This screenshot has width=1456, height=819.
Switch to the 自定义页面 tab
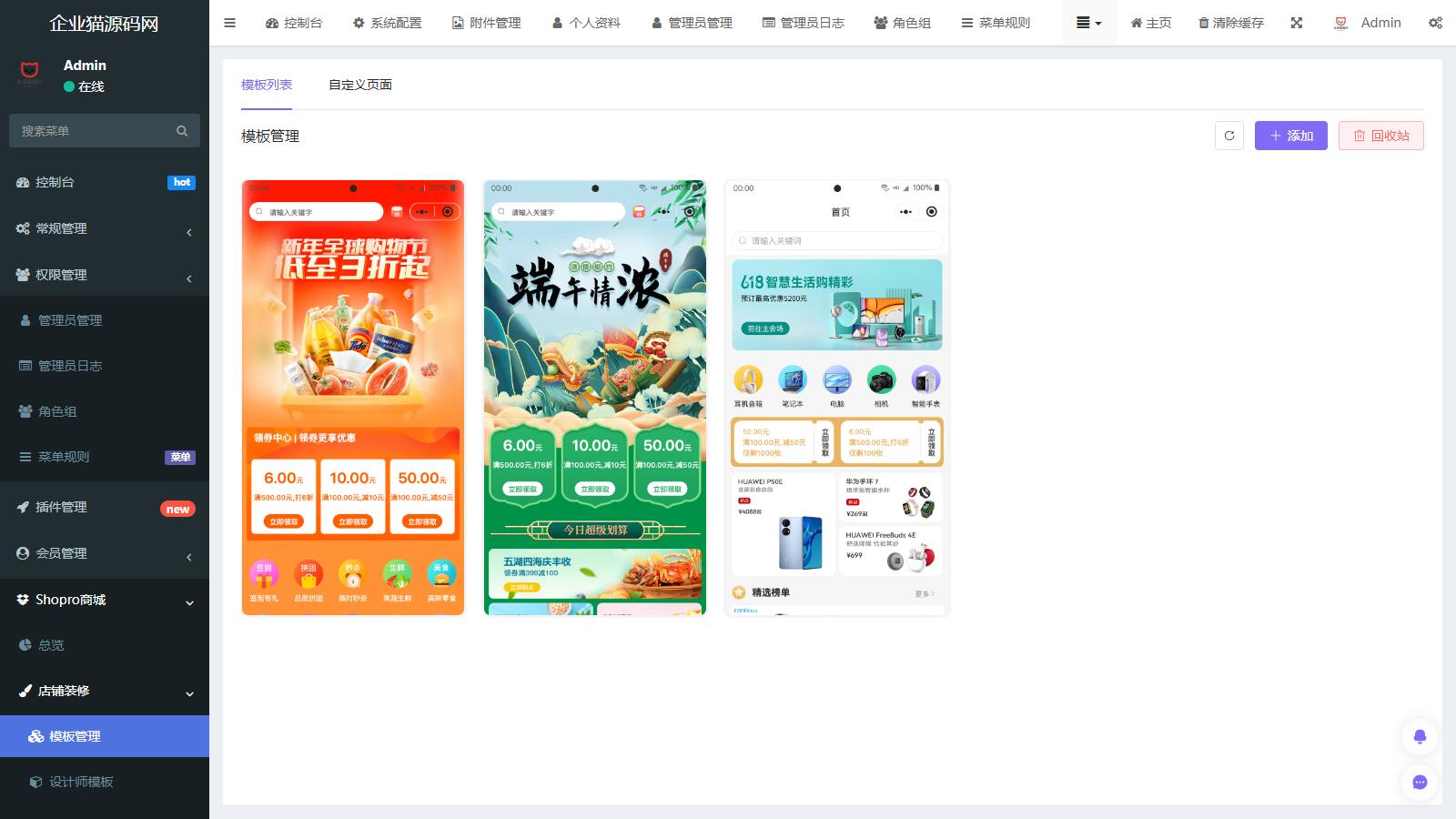coord(361,85)
